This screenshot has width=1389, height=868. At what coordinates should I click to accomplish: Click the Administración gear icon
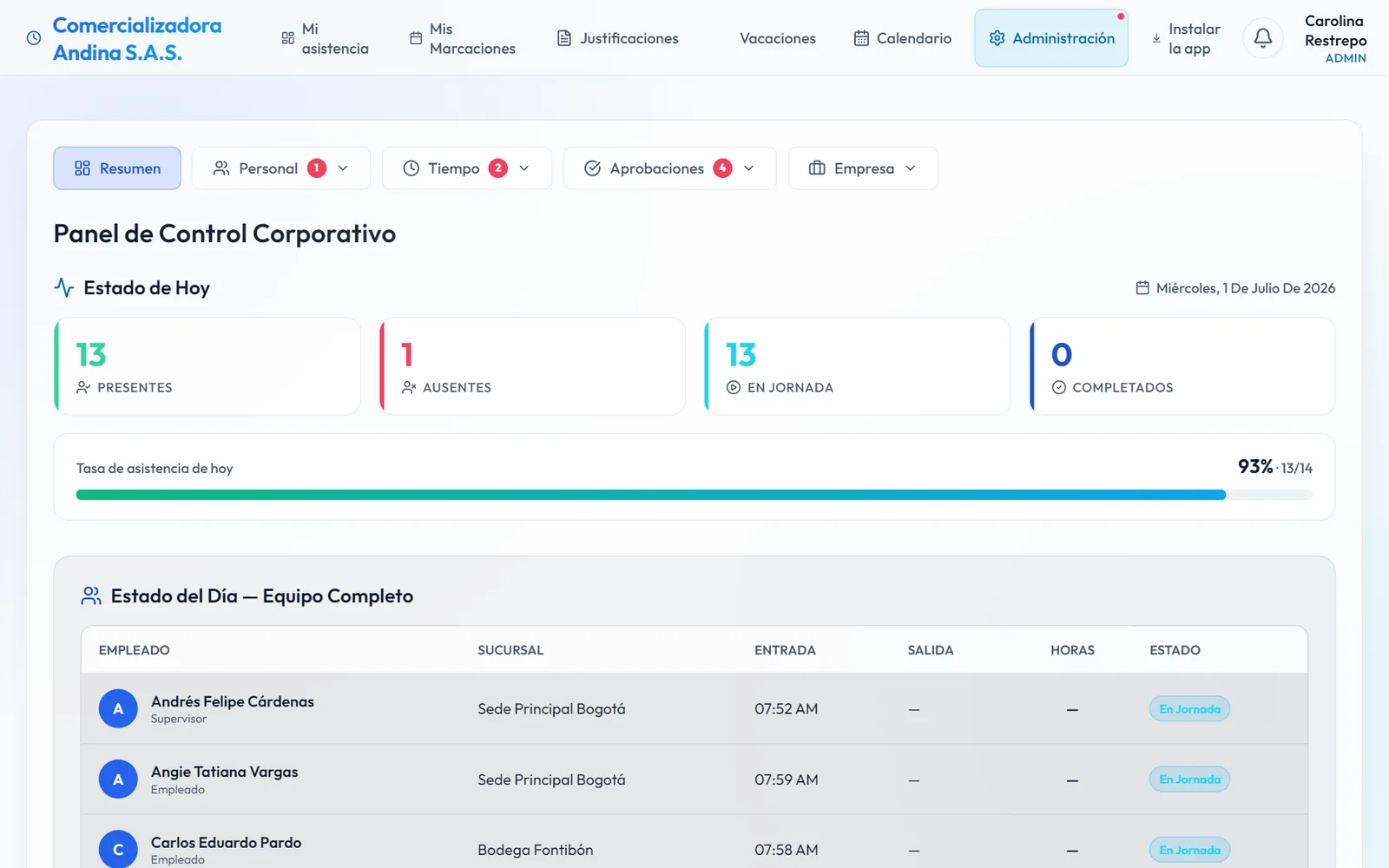tap(997, 38)
